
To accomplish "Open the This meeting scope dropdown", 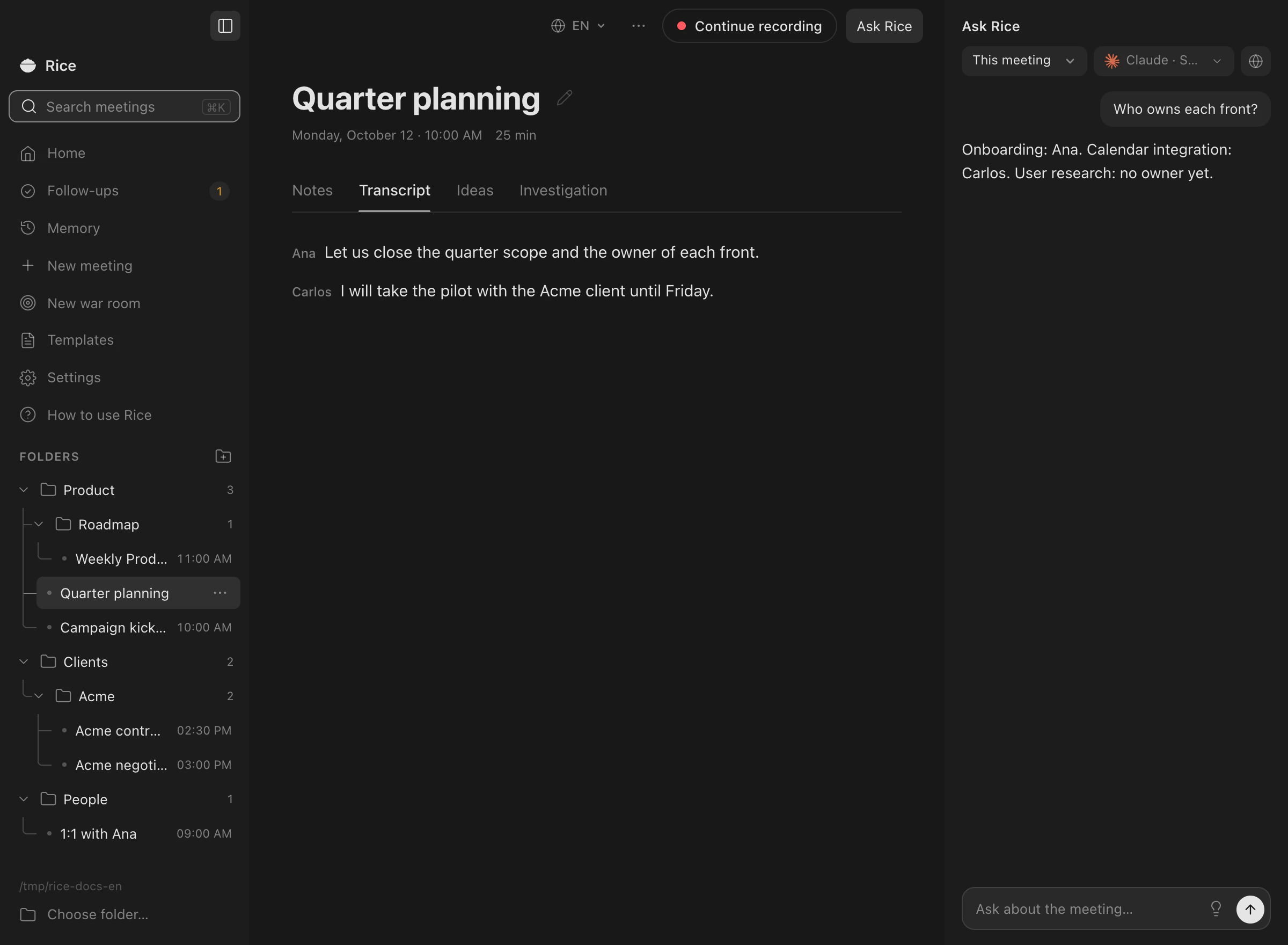I will (x=1024, y=61).
